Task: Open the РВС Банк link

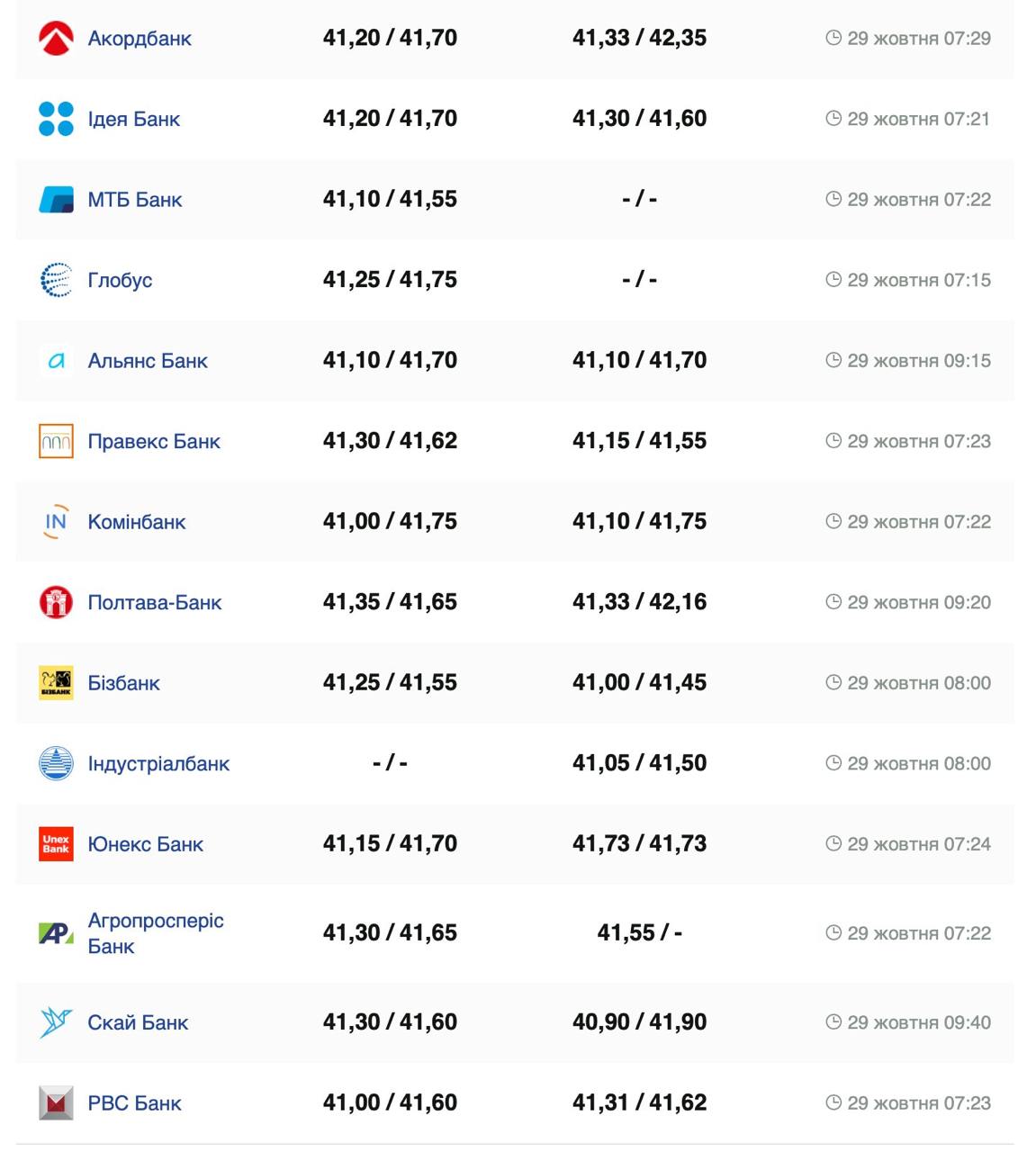Action: tap(134, 1103)
